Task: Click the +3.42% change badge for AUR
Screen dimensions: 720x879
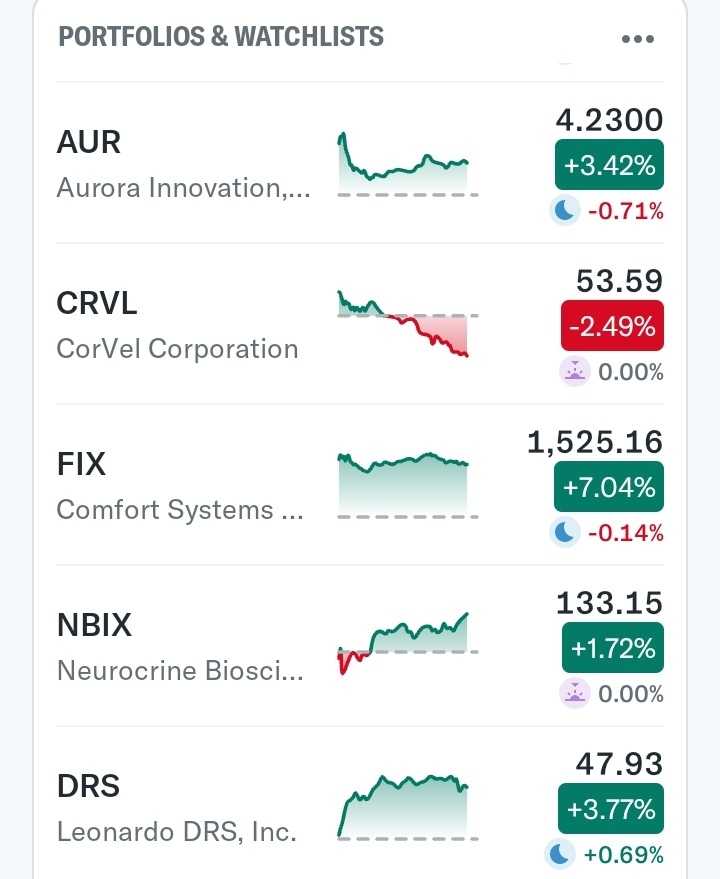Action: (609, 166)
